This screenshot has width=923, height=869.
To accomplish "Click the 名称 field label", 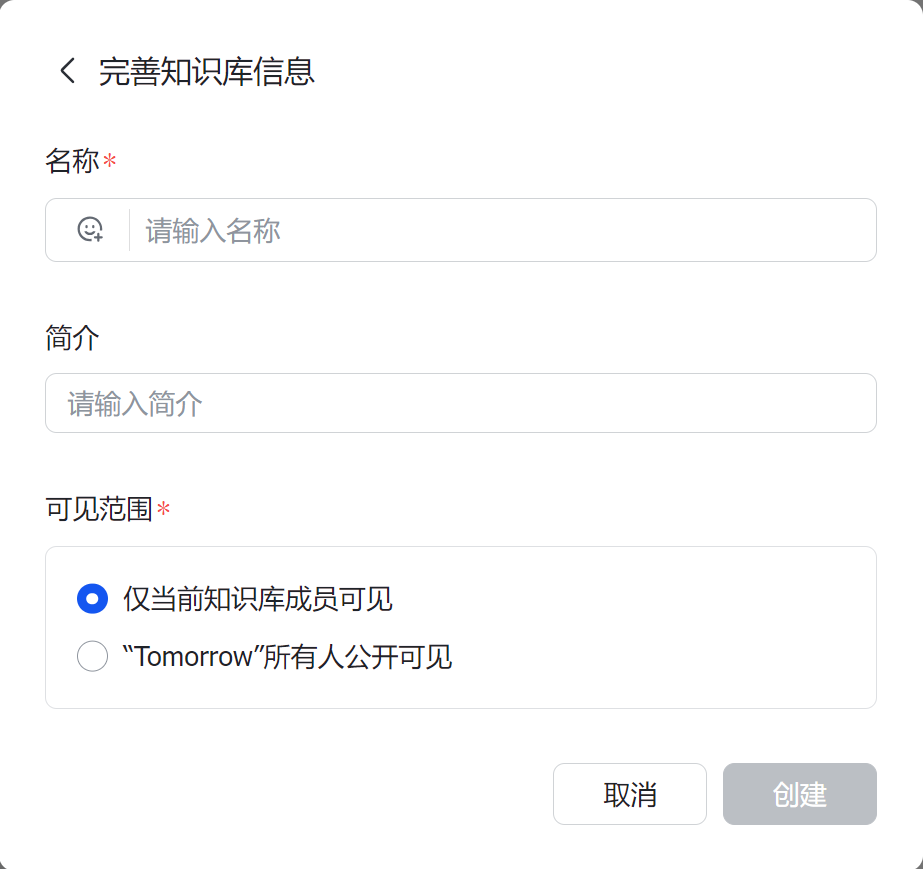I will coord(72,161).
